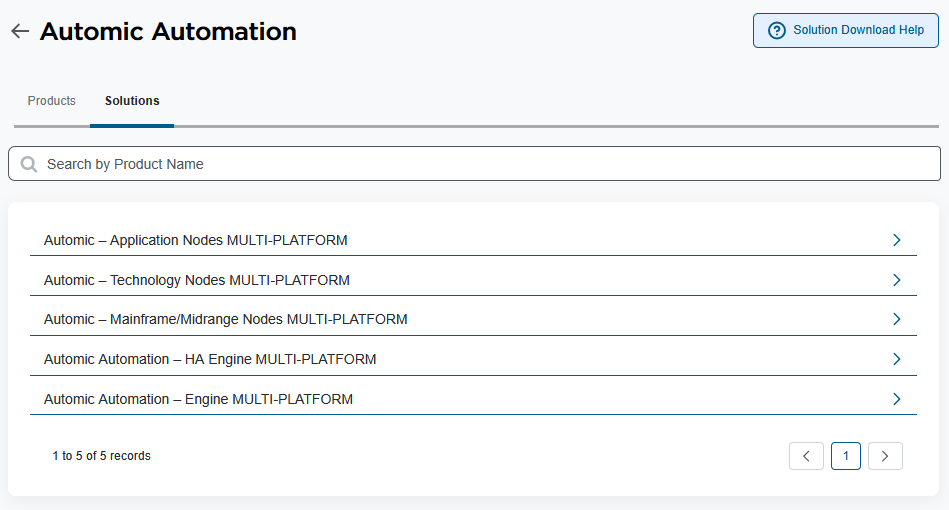Open Automic Automation – HA Engine MULTI-PLATFORM
This screenshot has width=949, height=510.
pyautogui.click(x=473, y=359)
